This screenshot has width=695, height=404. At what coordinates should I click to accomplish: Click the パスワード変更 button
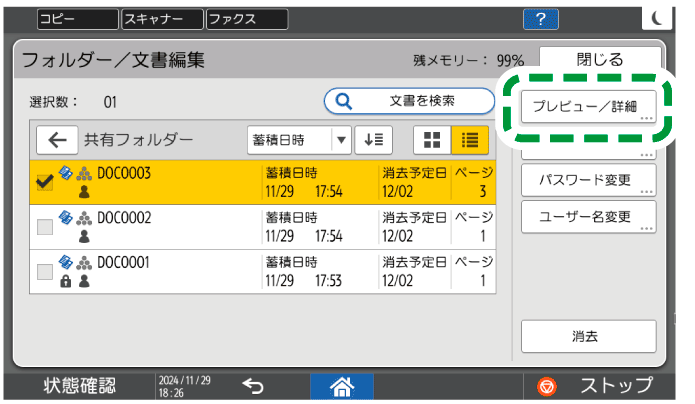coord(588,180)
